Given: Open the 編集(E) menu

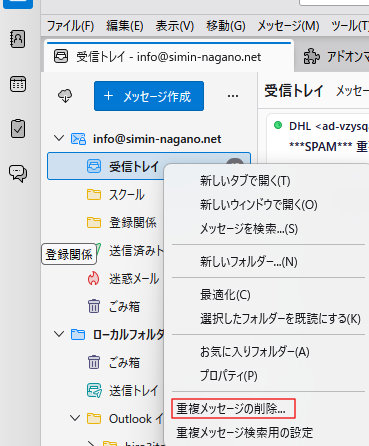Looking at the screenshot, I should [125, 26].
